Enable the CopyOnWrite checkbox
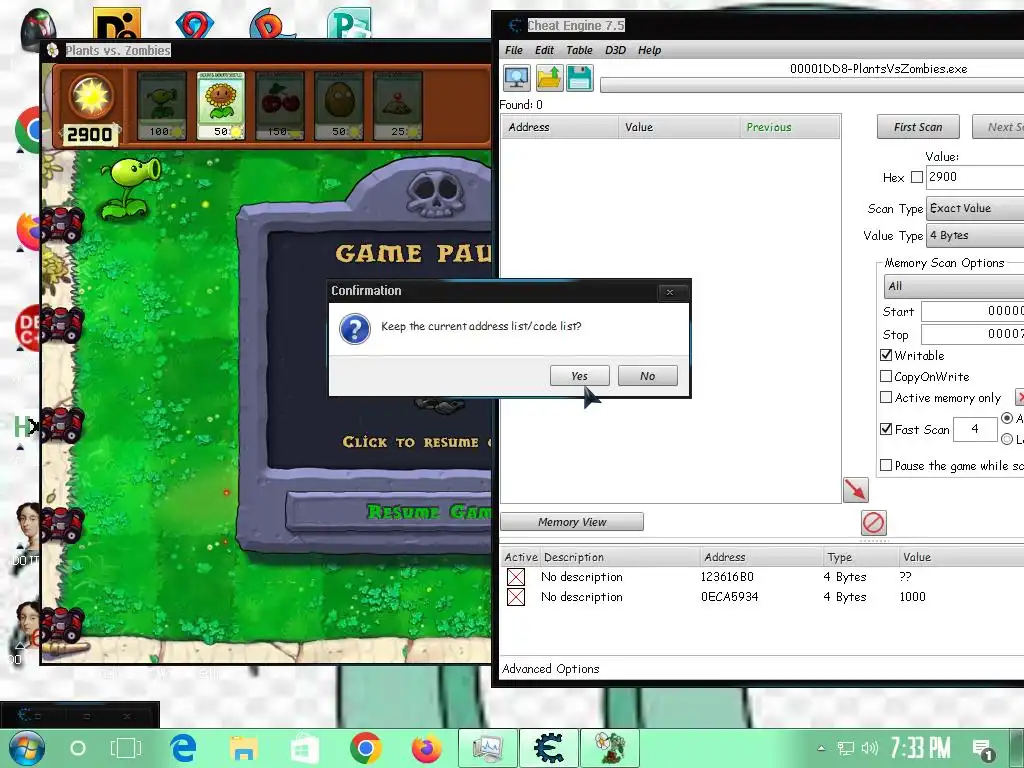This screenshot has width=1024, height=768. pyautogui.click(x=886, y=376)
